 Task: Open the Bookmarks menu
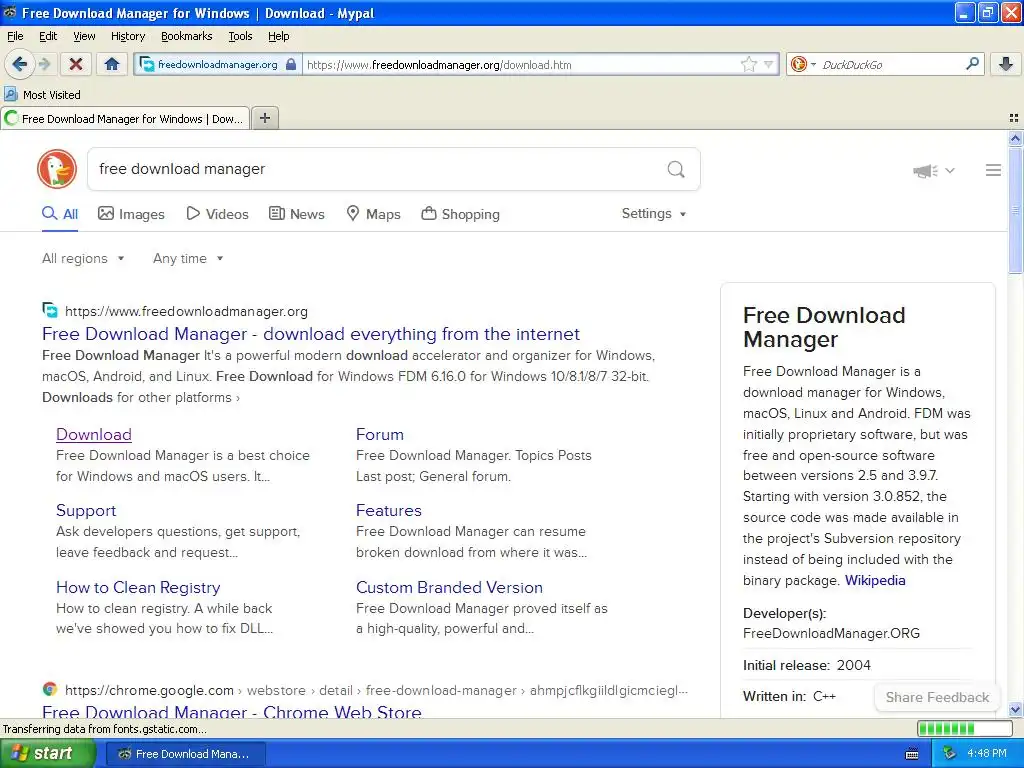pos(186,37)
